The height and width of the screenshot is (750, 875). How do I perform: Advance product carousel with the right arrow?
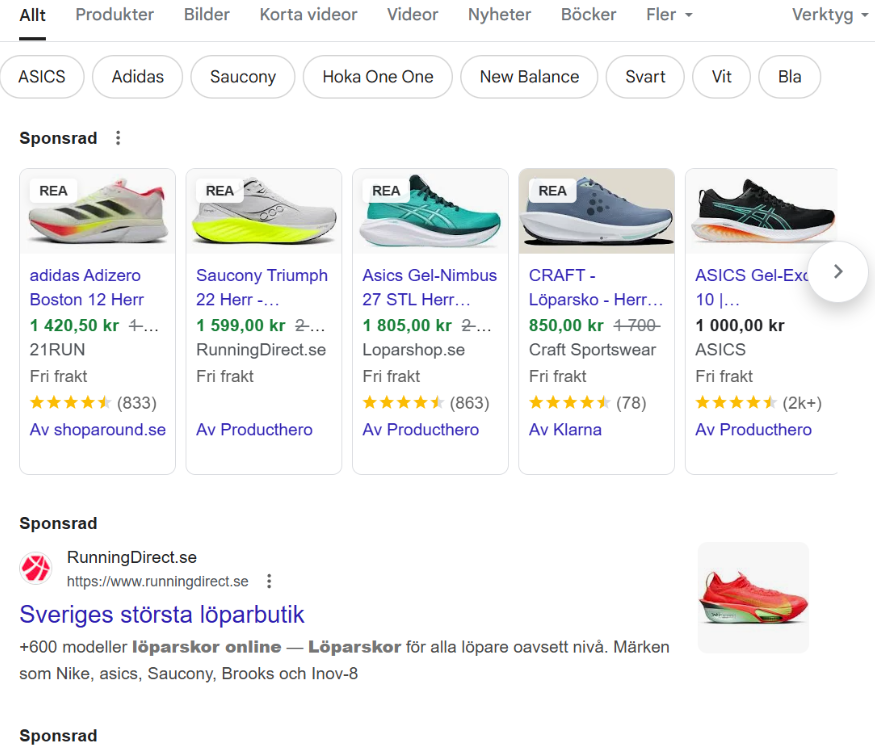click(x=837, y=272)
